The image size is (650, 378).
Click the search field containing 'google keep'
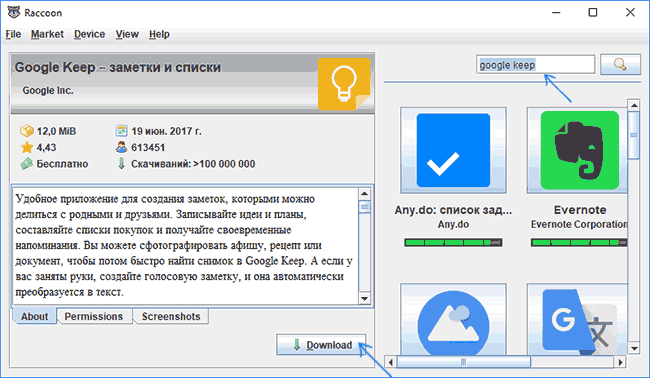[536, 65]
